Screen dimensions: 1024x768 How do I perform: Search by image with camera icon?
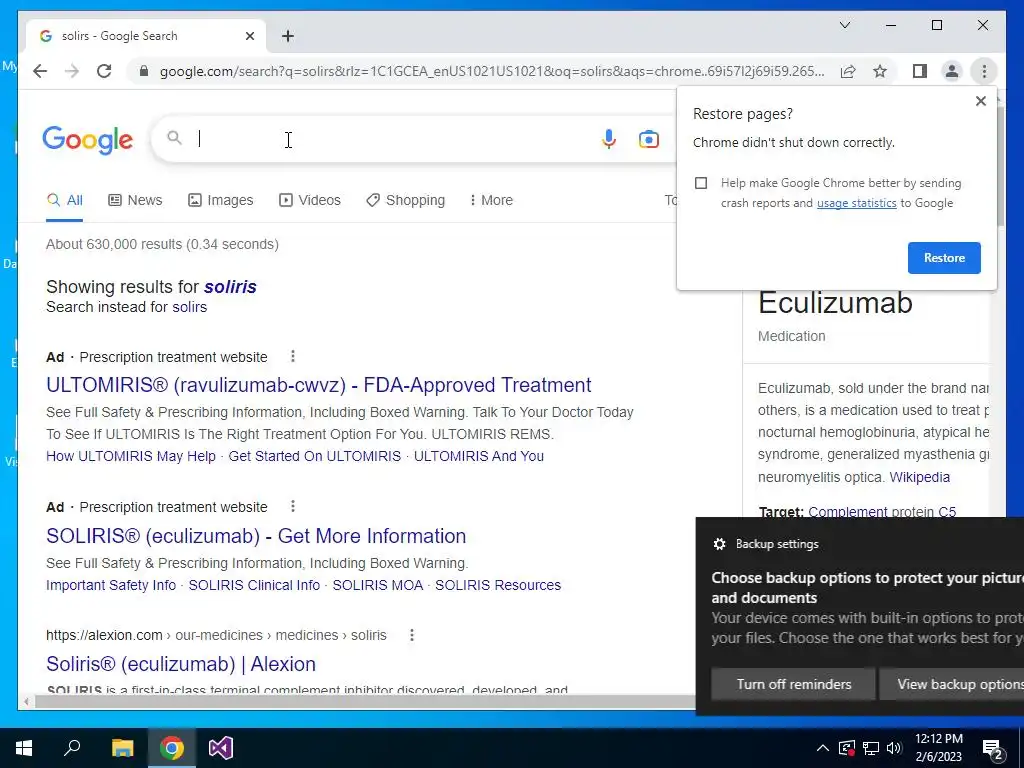648,139
